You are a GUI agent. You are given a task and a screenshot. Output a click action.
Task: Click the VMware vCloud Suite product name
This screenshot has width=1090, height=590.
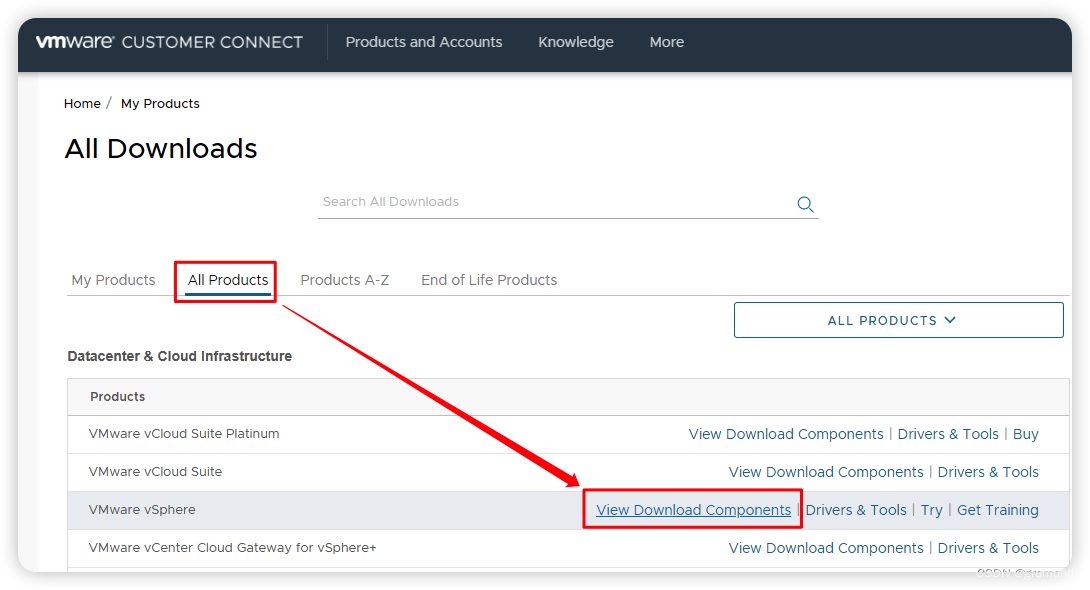tap(155, 472)
